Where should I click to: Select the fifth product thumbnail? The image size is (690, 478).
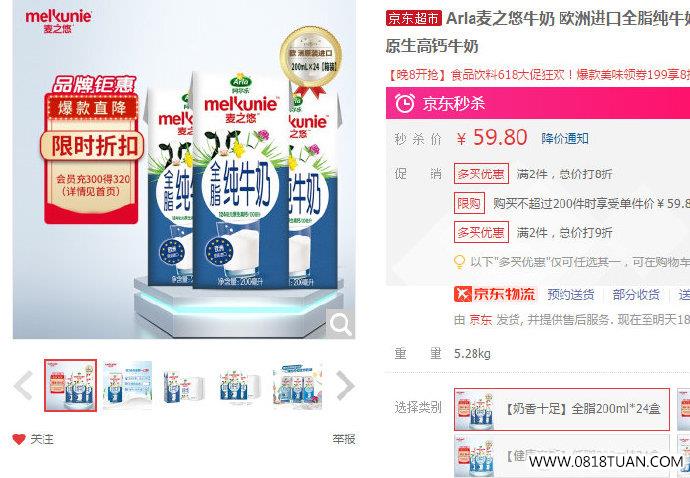pyautogui.click(x=298, y=386)
